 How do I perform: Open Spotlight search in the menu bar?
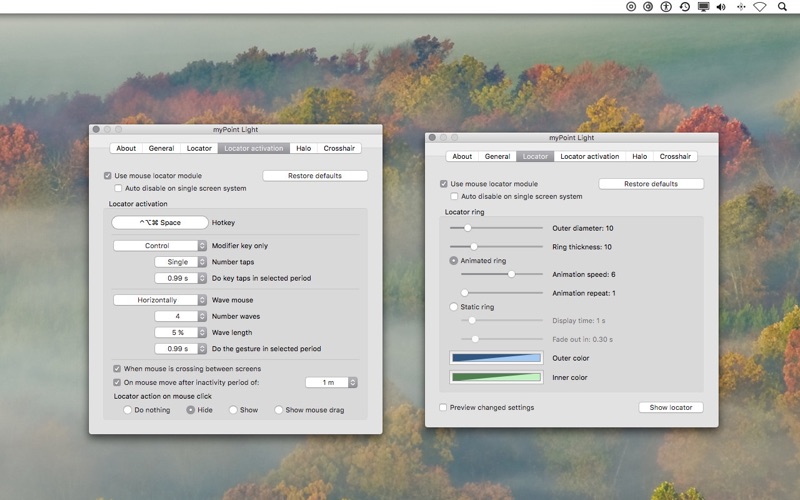click(x=782, y=7)
